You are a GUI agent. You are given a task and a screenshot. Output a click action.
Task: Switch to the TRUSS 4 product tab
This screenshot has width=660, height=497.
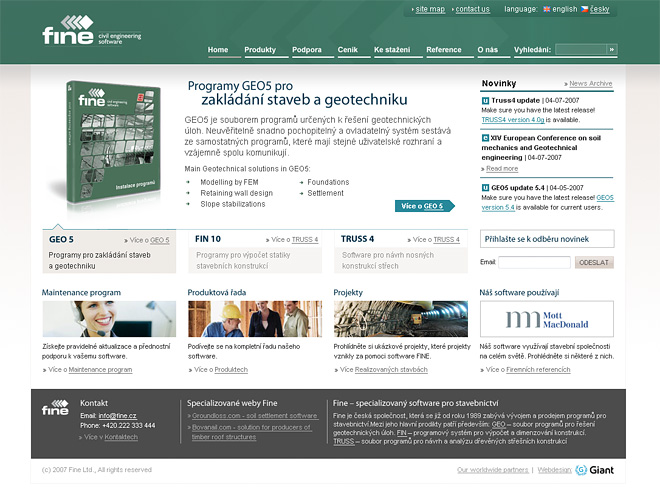[x=357, y=240]
